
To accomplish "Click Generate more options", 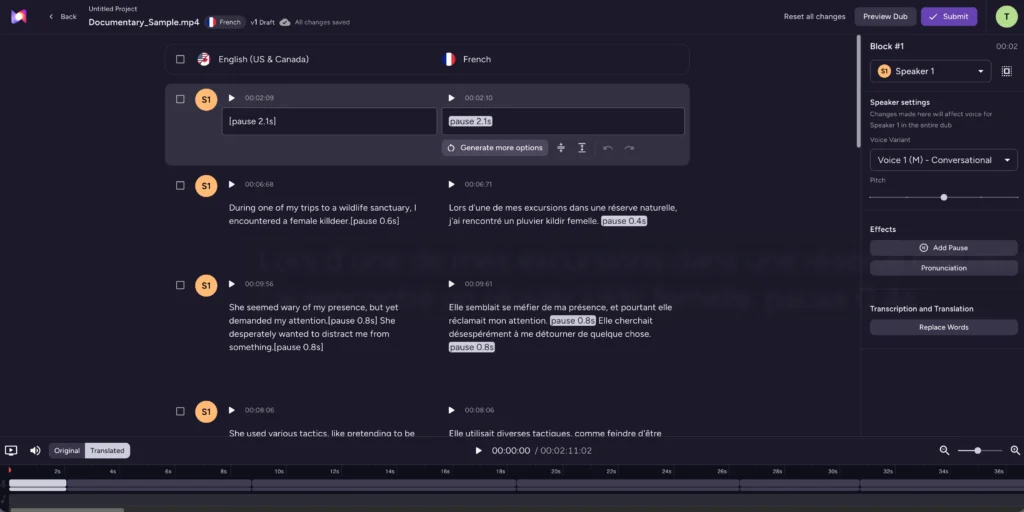I will [494, 148].
